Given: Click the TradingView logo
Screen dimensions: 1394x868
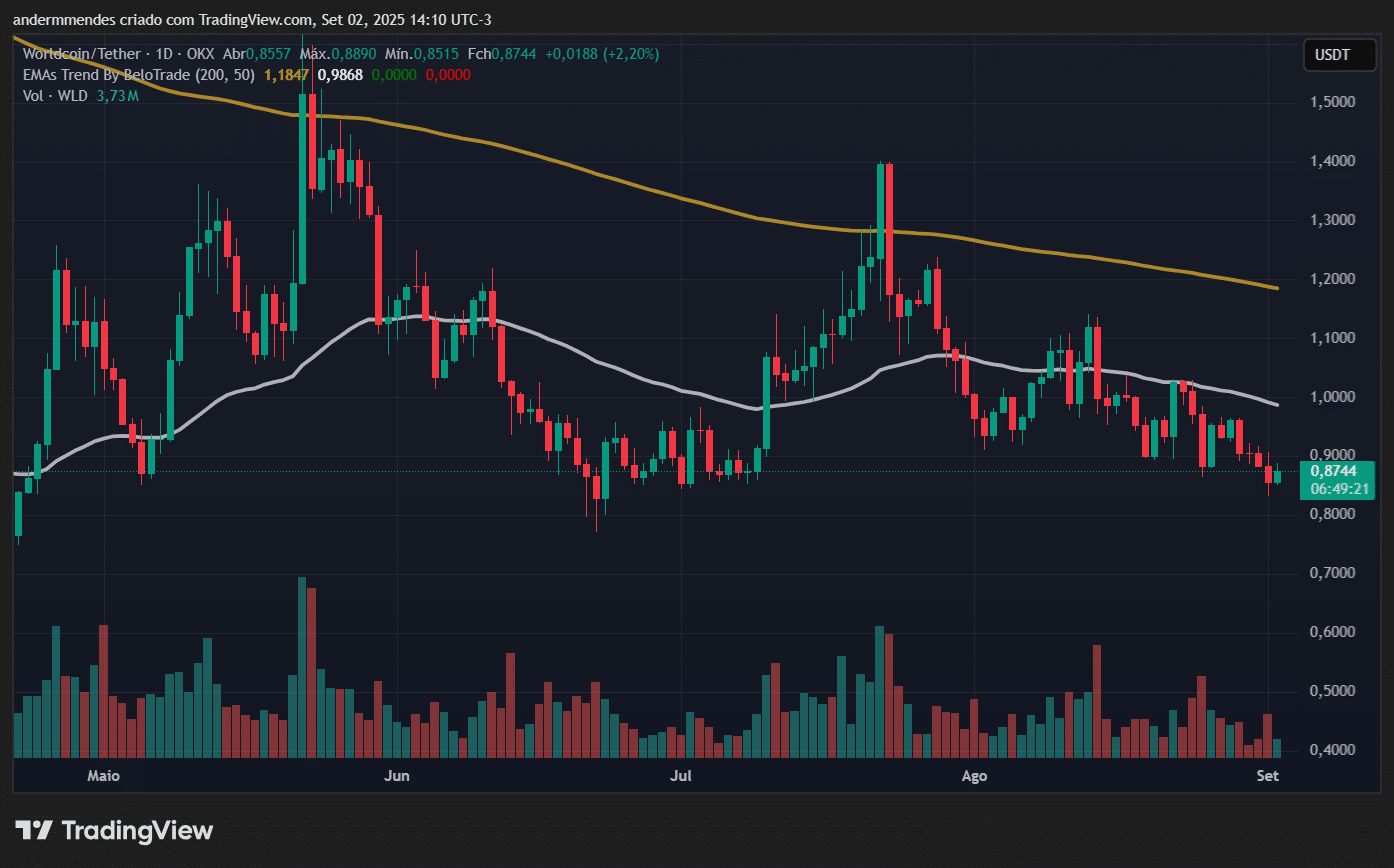Looking at the screenshot, I should click(114, 830).
